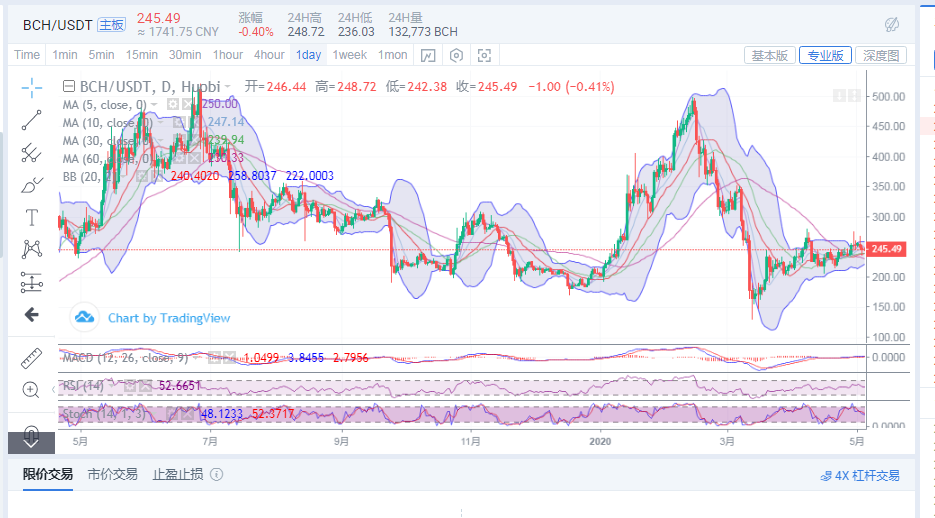Select the 1min interval
This screenshot has width=935, height=518.
[x=65, y=55]
